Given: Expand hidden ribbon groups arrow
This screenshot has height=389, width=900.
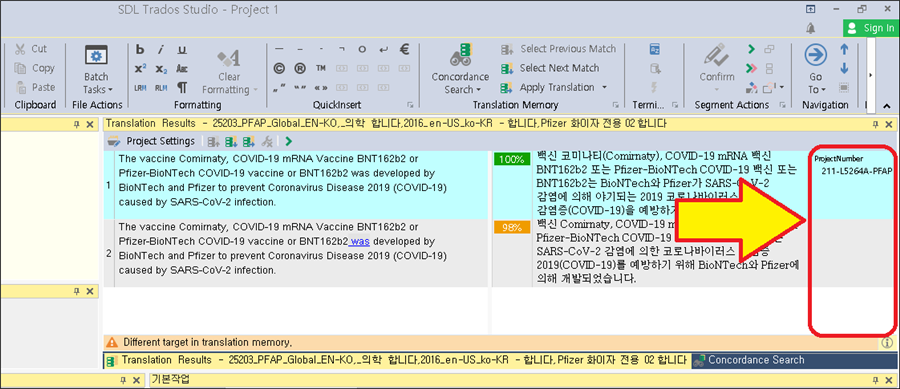Looking at the screenshot, I should coord(871,75).
